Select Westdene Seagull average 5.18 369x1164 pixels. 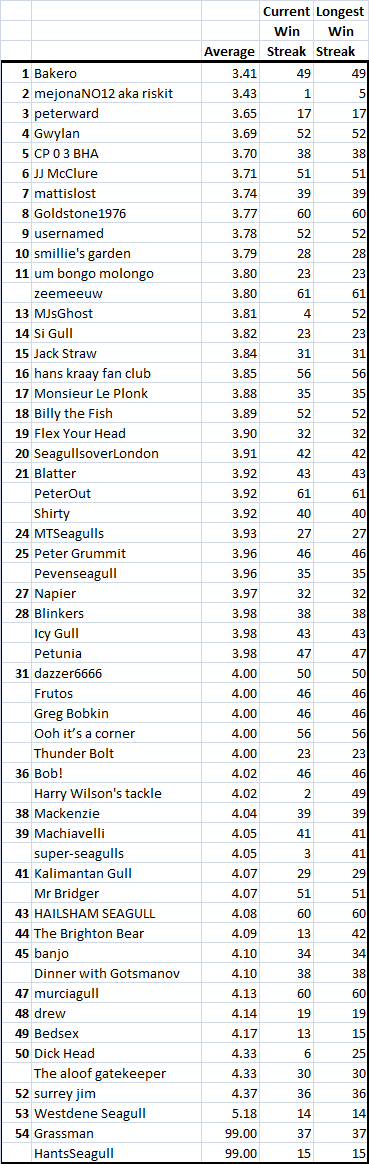[x=230, y=1114]
